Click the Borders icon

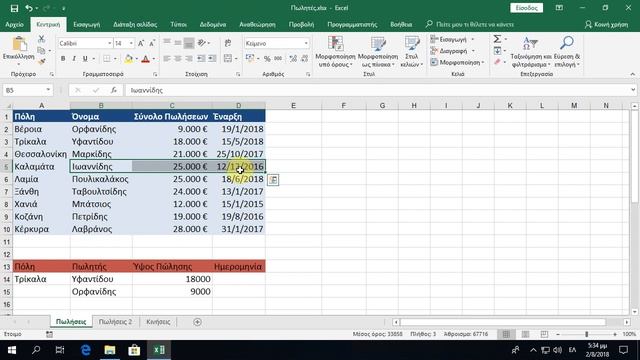click(x=107, y=59)
